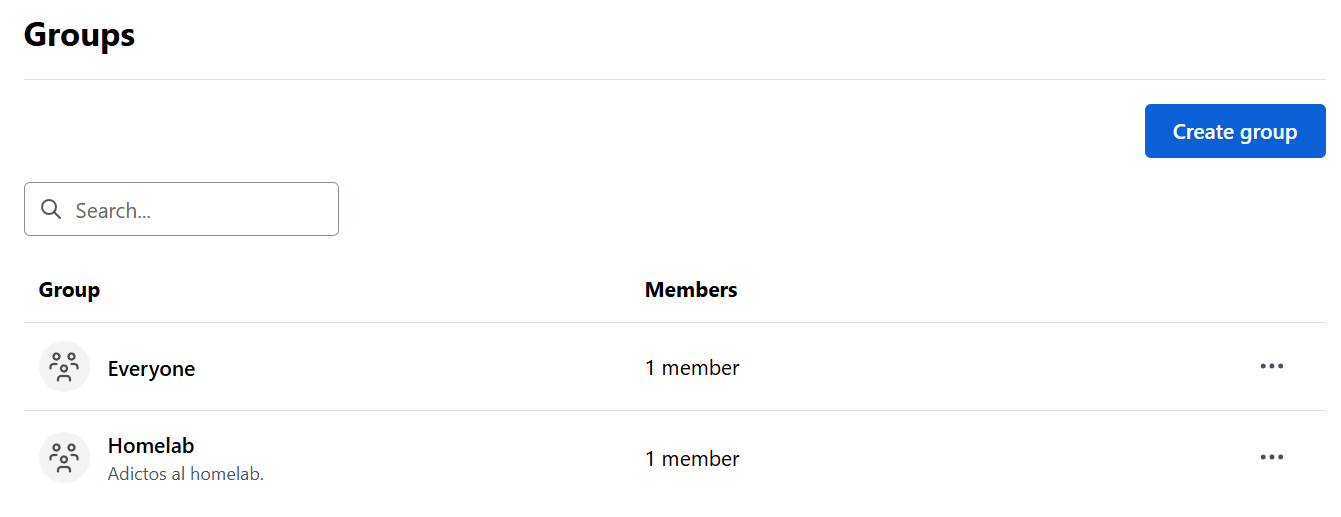The image size is (1341, 517).
Task: Expand the actions dropdown for Homelab
Action: coord(1272,457)
